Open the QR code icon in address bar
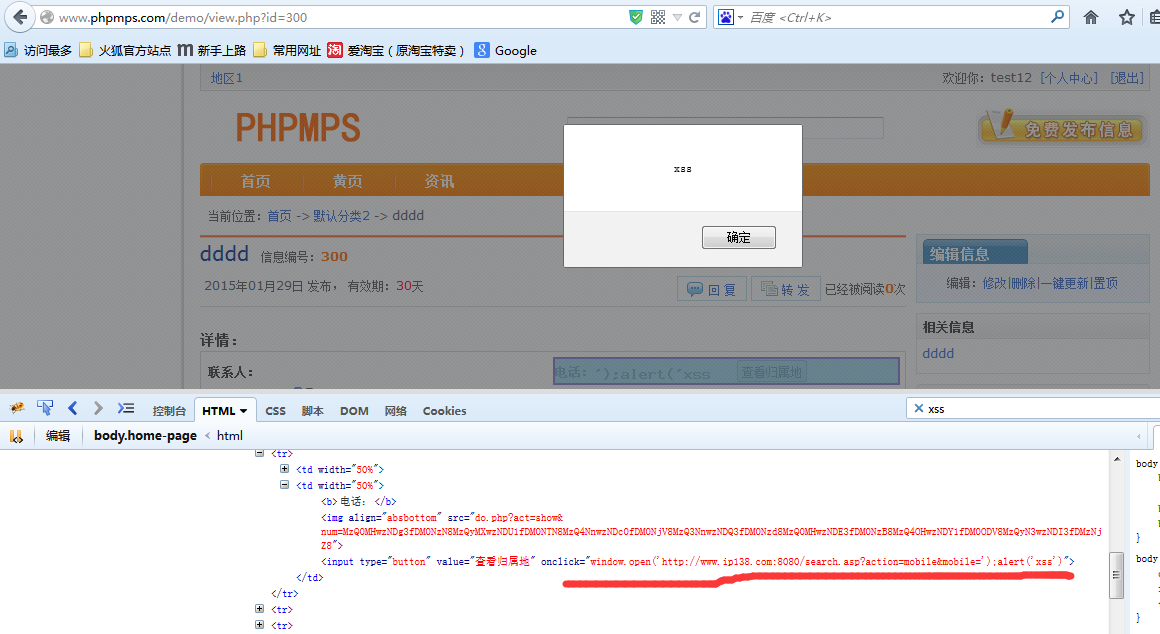Screen dimensions: 1160x634 658,17
